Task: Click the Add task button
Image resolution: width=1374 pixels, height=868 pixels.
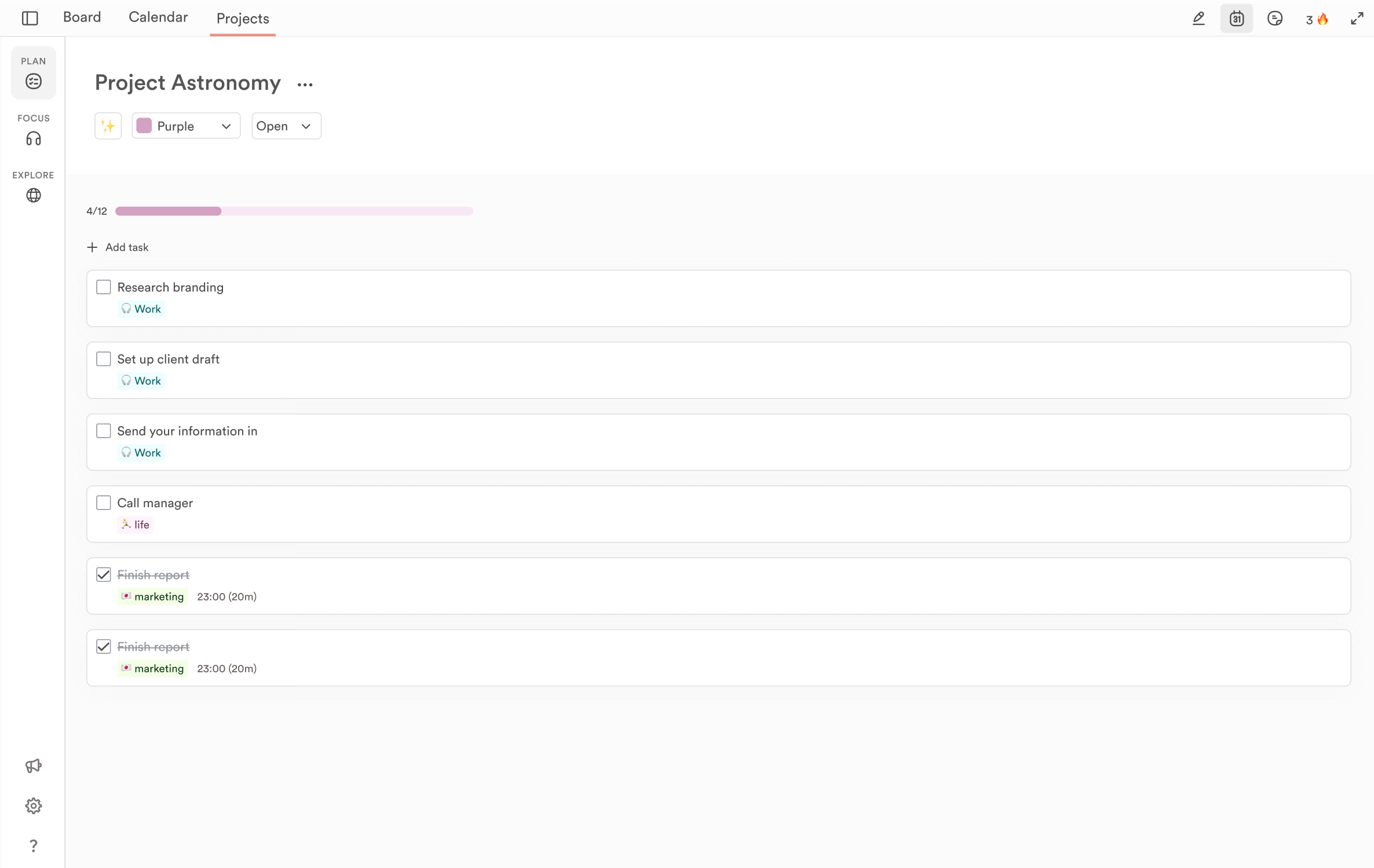Action: click(x=118, y=247)
